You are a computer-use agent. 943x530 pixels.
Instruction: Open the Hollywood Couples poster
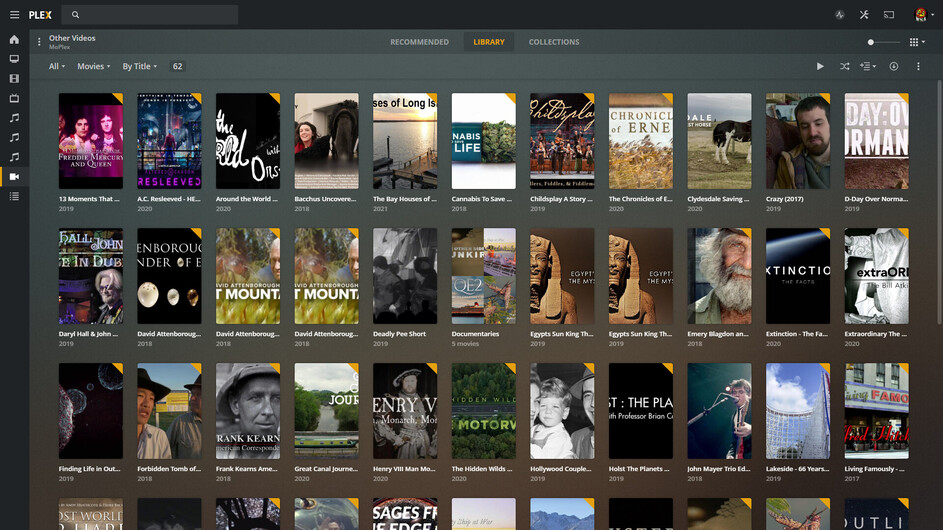point(562,411)
